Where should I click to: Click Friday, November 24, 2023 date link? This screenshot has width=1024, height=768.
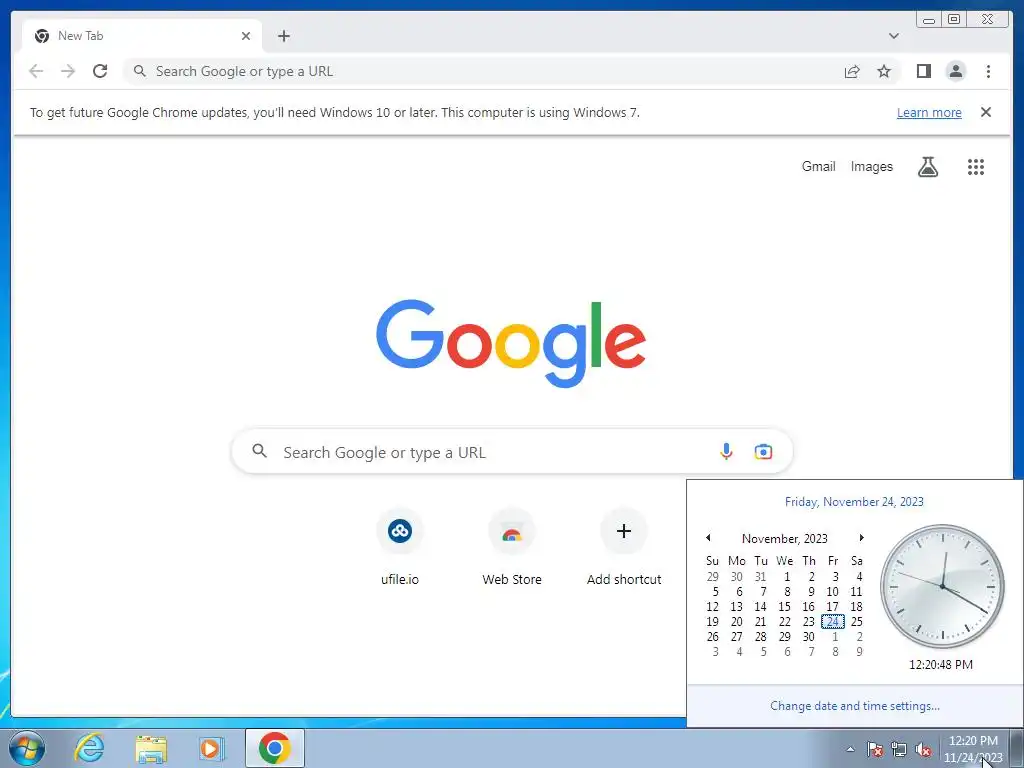854,502
